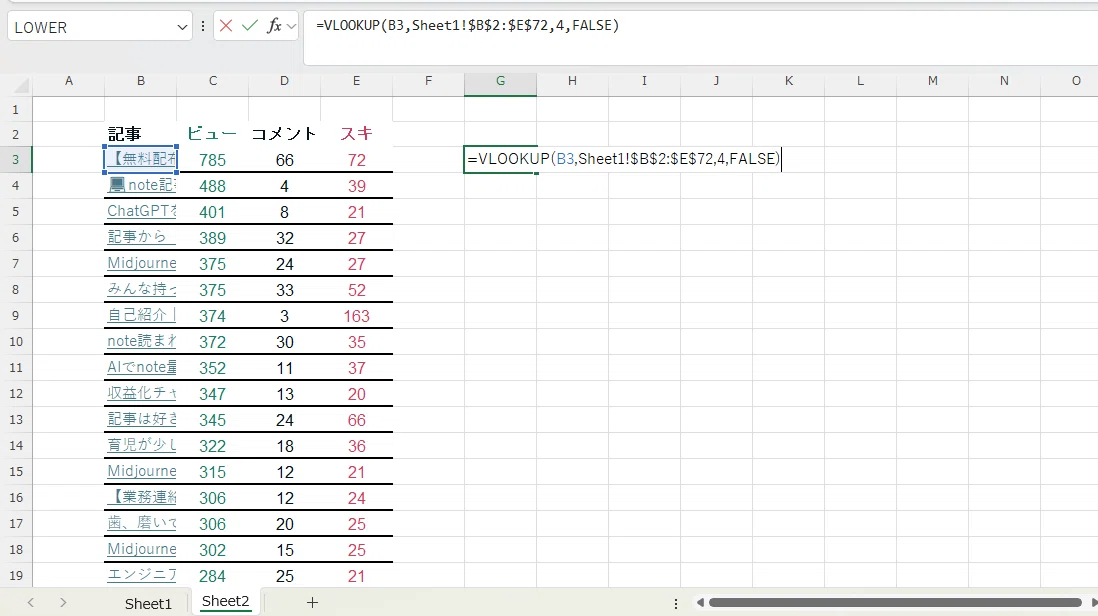Open the note記 link in row 4
This screenshot has width=1098, height=616.
142,185
